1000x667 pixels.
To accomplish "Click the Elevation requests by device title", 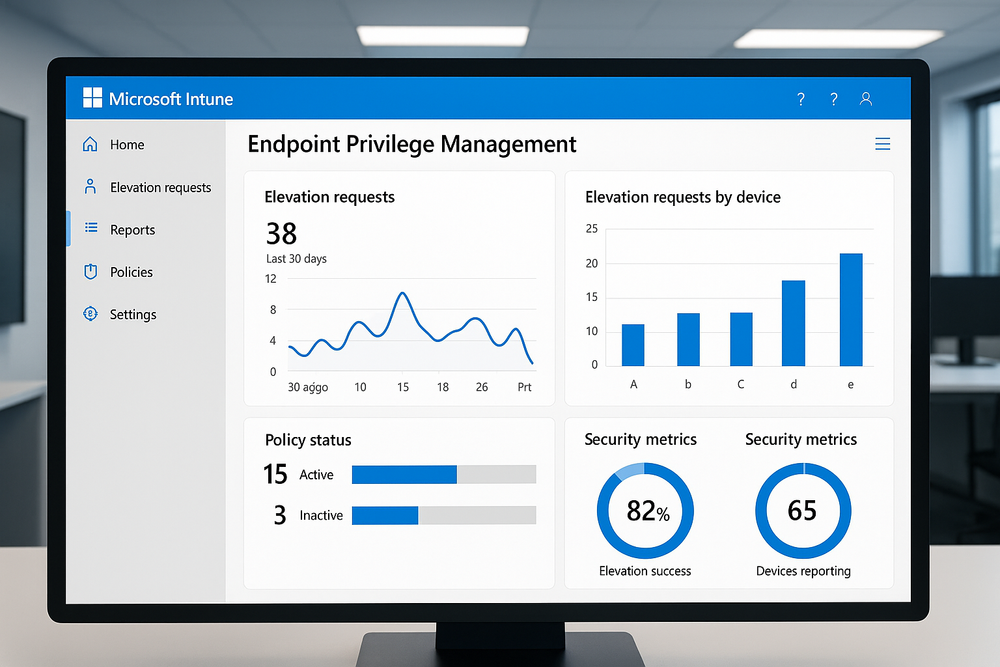I will tap(682, 197).
